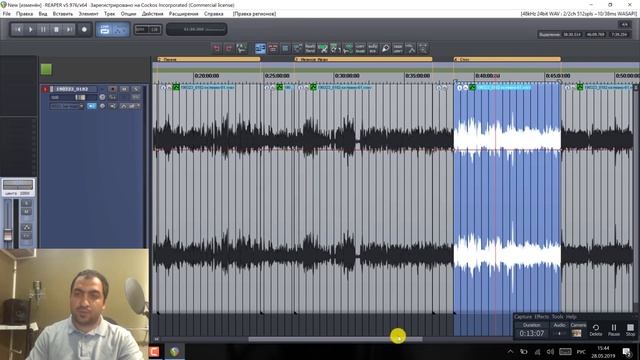This screenshot has width=640, height=360.
Task: Select the first orange region marker
Action: tap(209, 59)
